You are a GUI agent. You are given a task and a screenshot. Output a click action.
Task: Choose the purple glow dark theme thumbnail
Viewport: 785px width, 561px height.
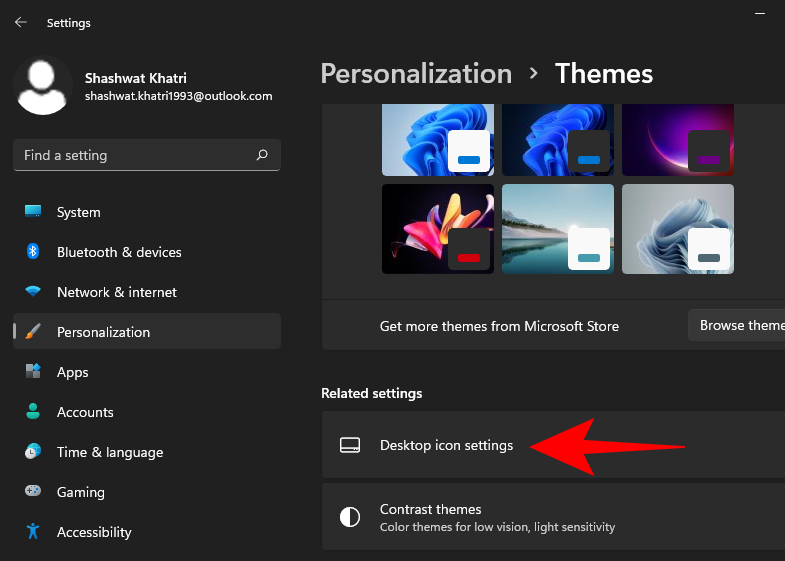(677, 139)
